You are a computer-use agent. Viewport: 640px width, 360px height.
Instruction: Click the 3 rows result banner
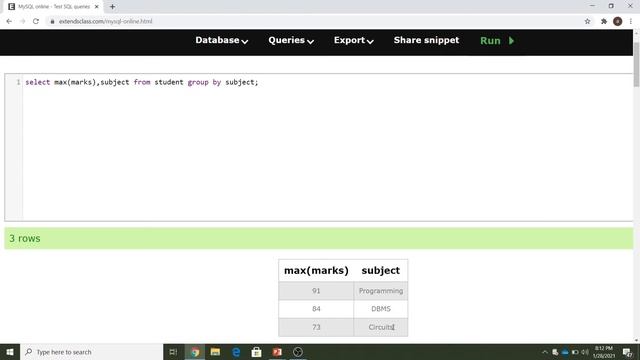(x=318, y=238)
